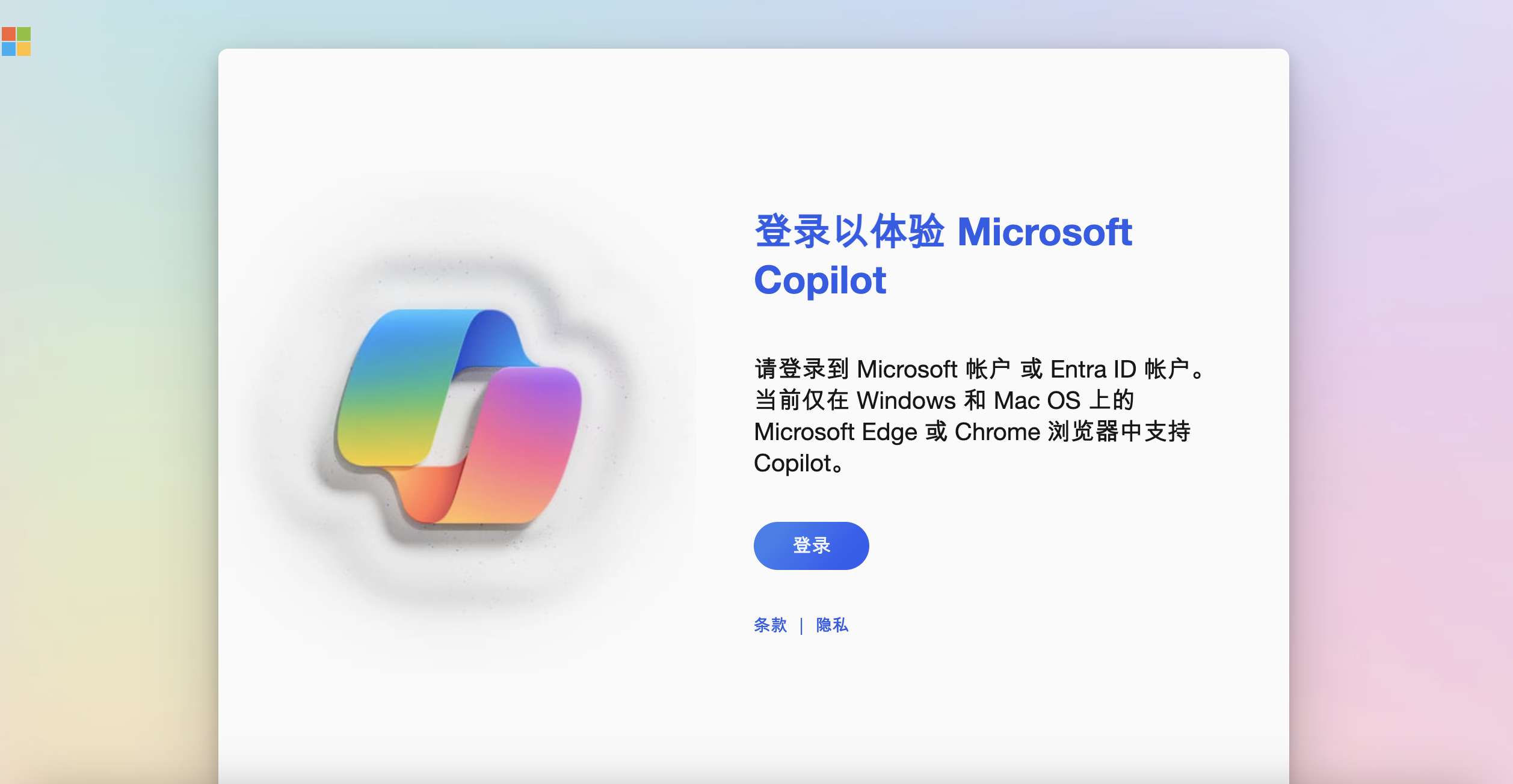Open the 条款 terms link
This screenshot has width=1513, height=784.
click(770, 625)
